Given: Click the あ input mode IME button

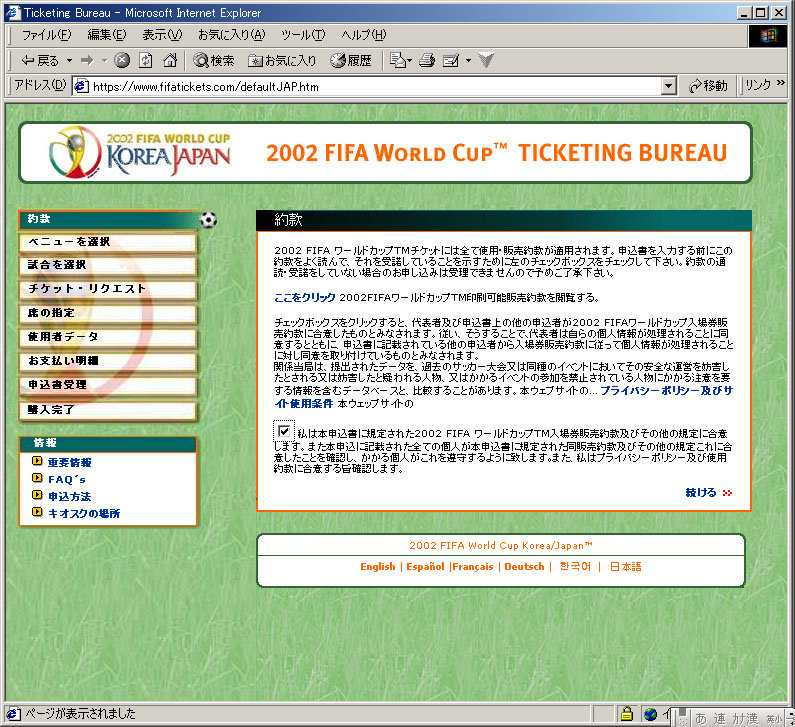Looking at the screenshot, I should [x=701, y=718].
